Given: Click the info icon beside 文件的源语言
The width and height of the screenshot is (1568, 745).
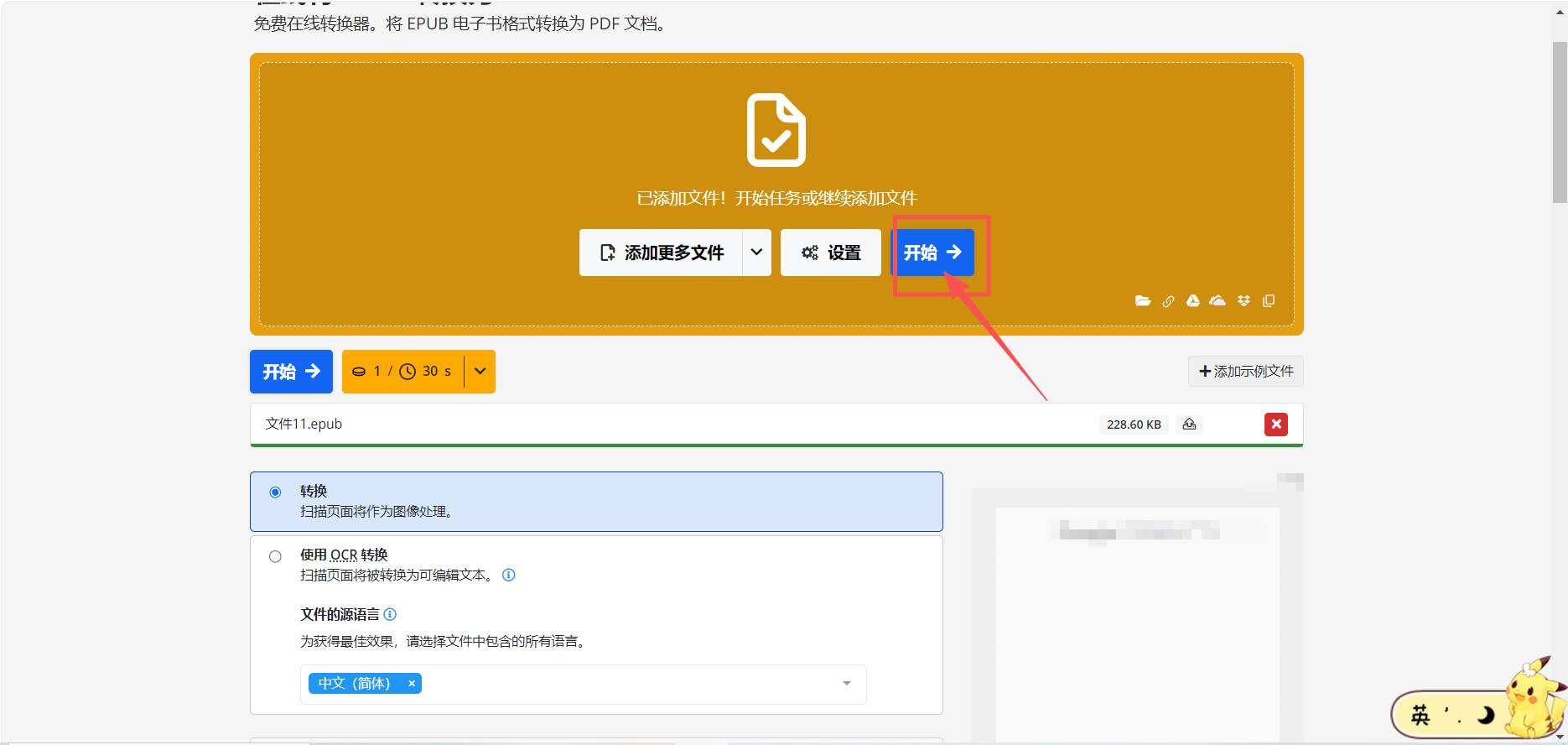Looking at the screenshot, I should 390,614.
